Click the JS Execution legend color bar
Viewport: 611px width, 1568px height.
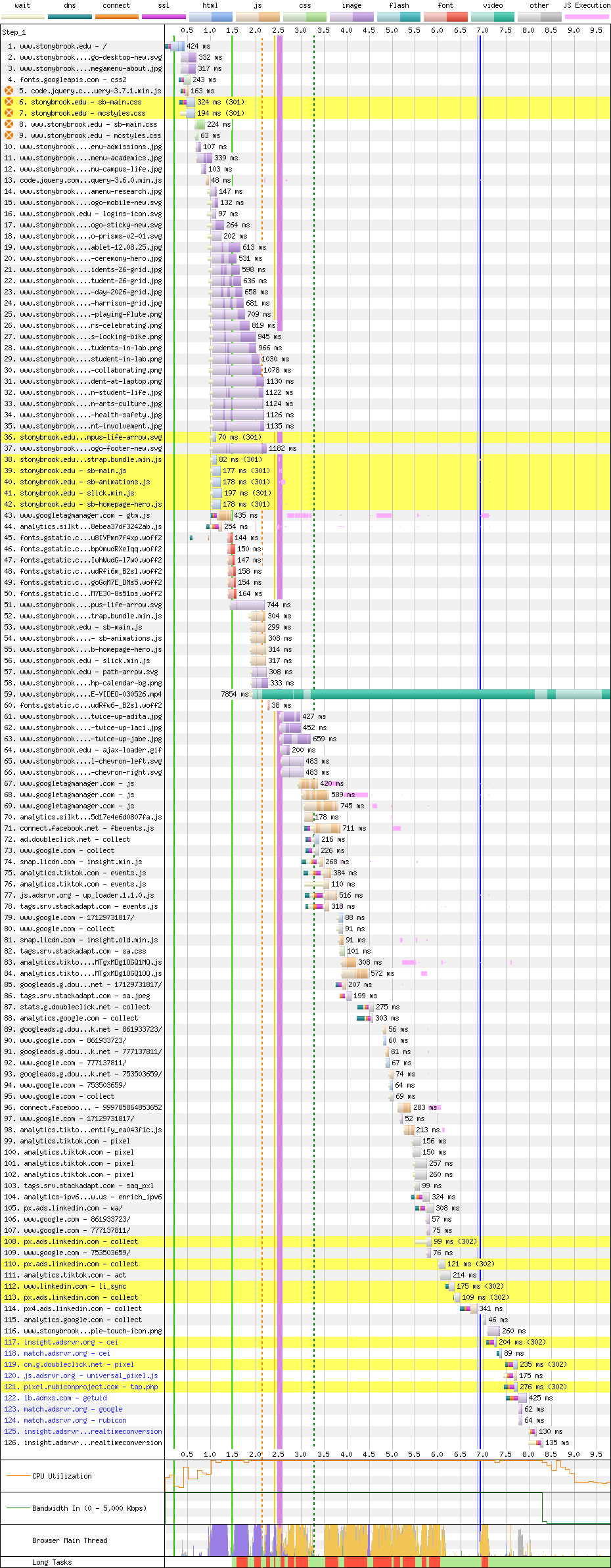click(587, 16)
